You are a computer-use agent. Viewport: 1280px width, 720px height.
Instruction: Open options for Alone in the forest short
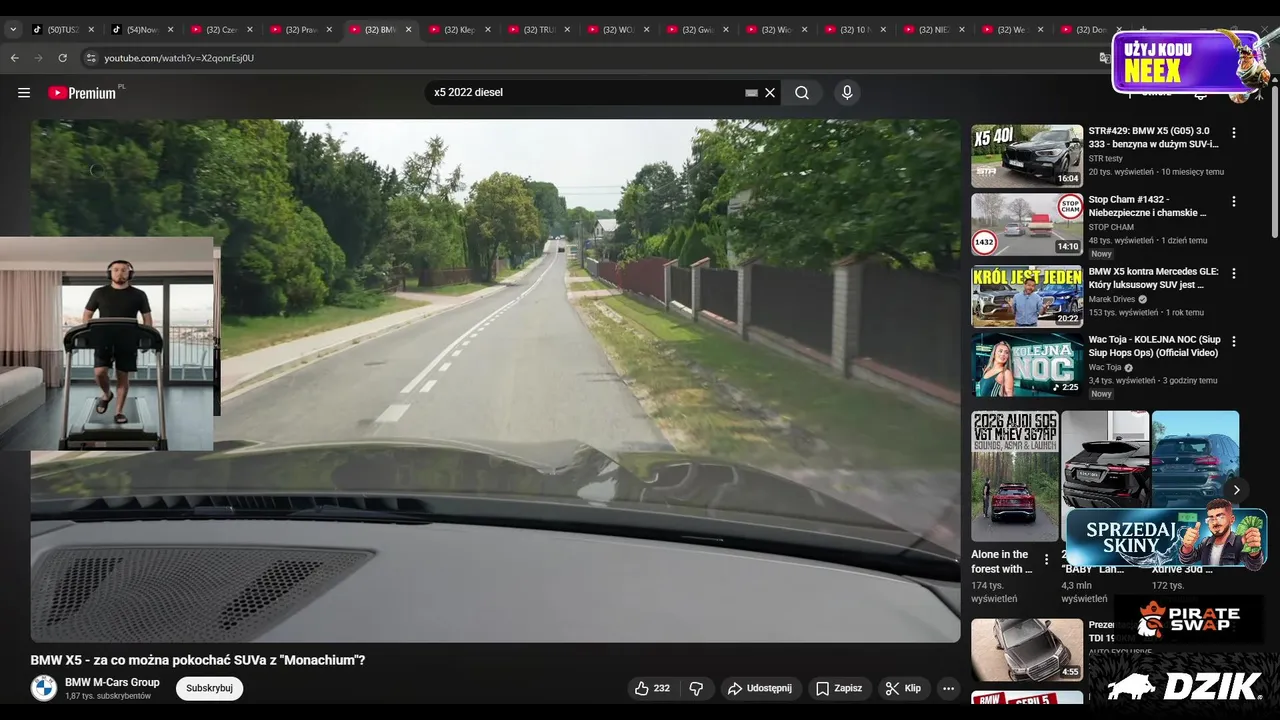1047,559
